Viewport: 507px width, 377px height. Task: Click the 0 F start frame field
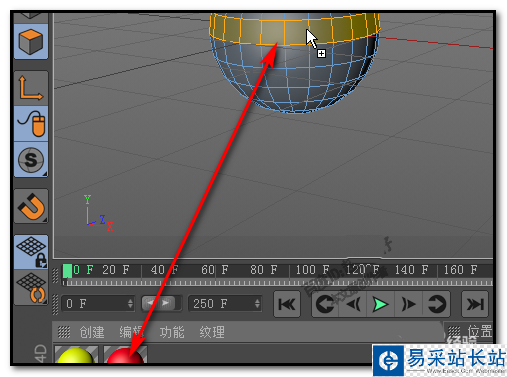coord(98,304)
